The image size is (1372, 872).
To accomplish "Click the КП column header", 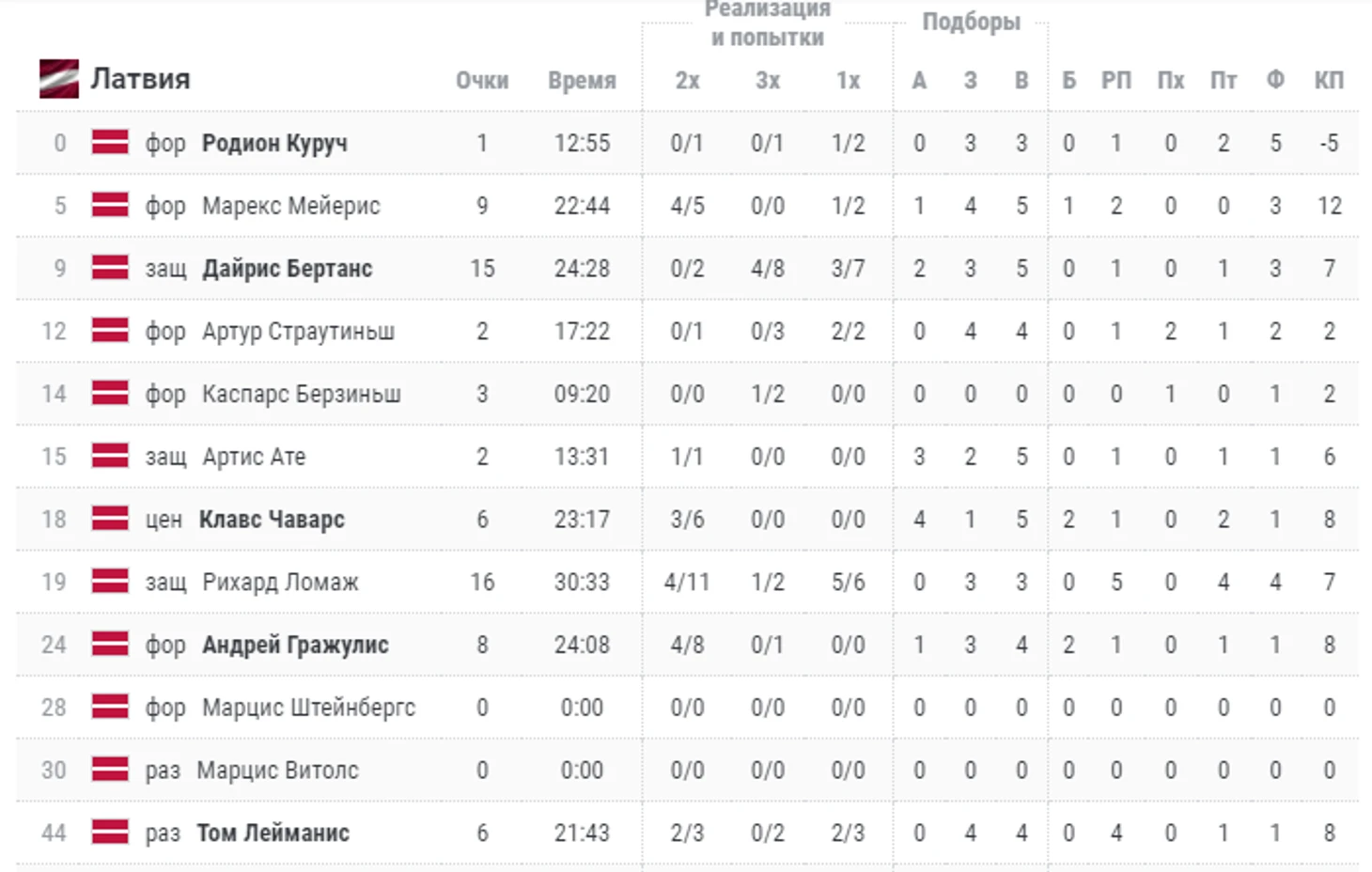I will [x=1329, y=81].
